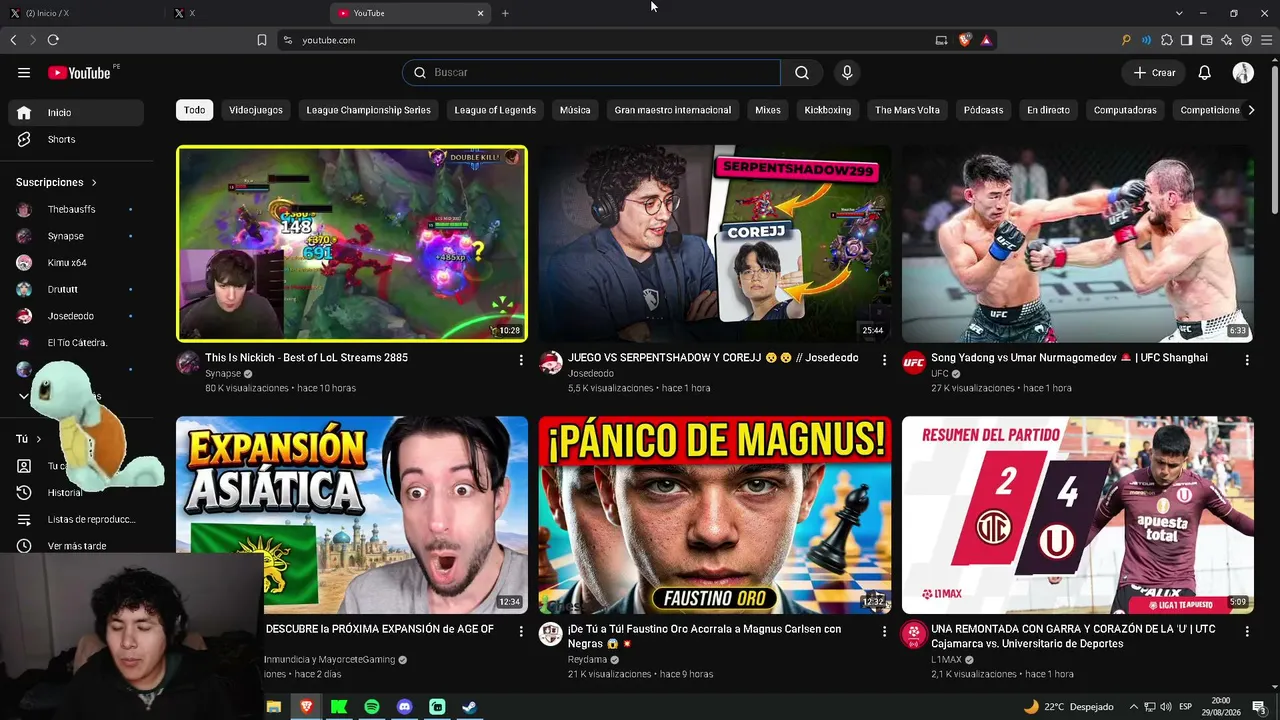
Task: Open the Brave Wallet icon
Action: tap(1206, 40)
